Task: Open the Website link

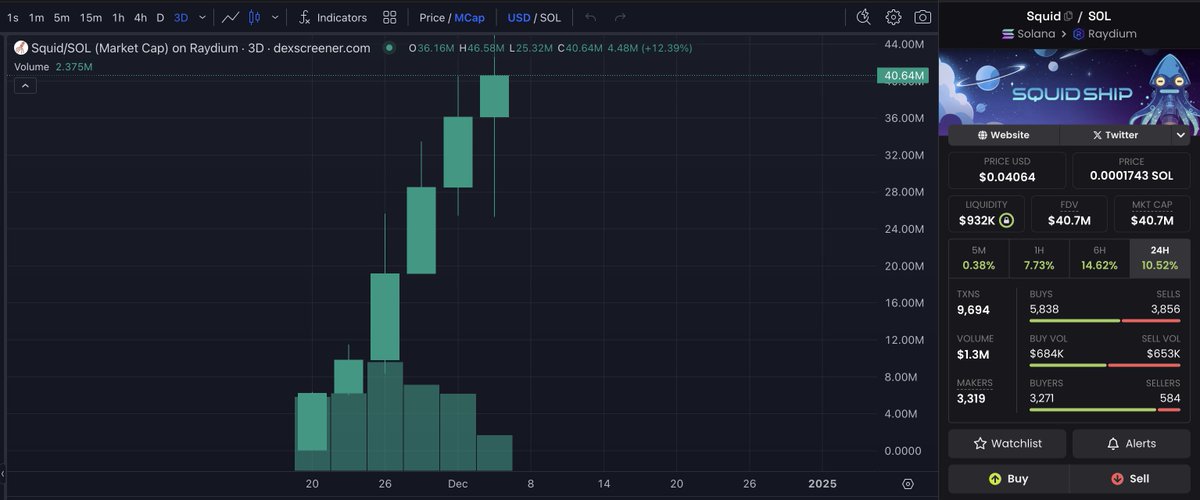Action: click(1003, 135)
